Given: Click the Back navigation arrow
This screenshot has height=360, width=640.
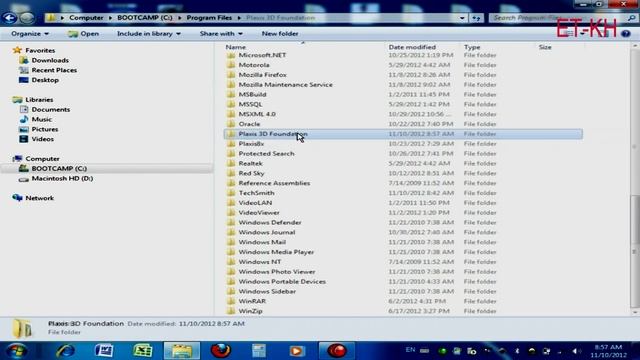Looking at the screenshot, I should point(9,18).
